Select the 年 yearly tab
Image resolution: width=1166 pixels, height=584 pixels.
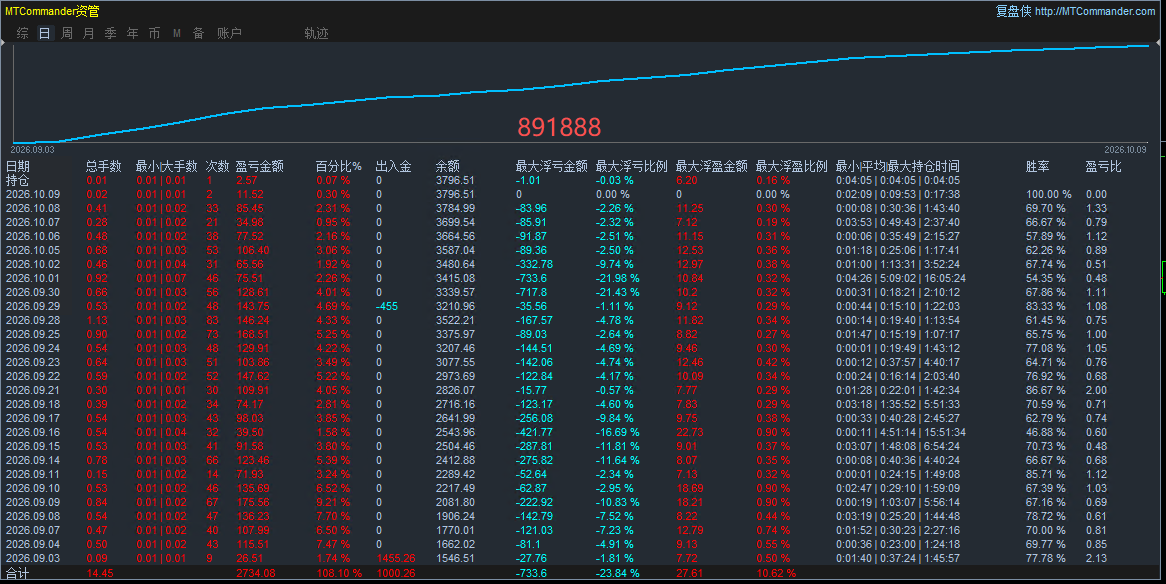tap(132, 33)
